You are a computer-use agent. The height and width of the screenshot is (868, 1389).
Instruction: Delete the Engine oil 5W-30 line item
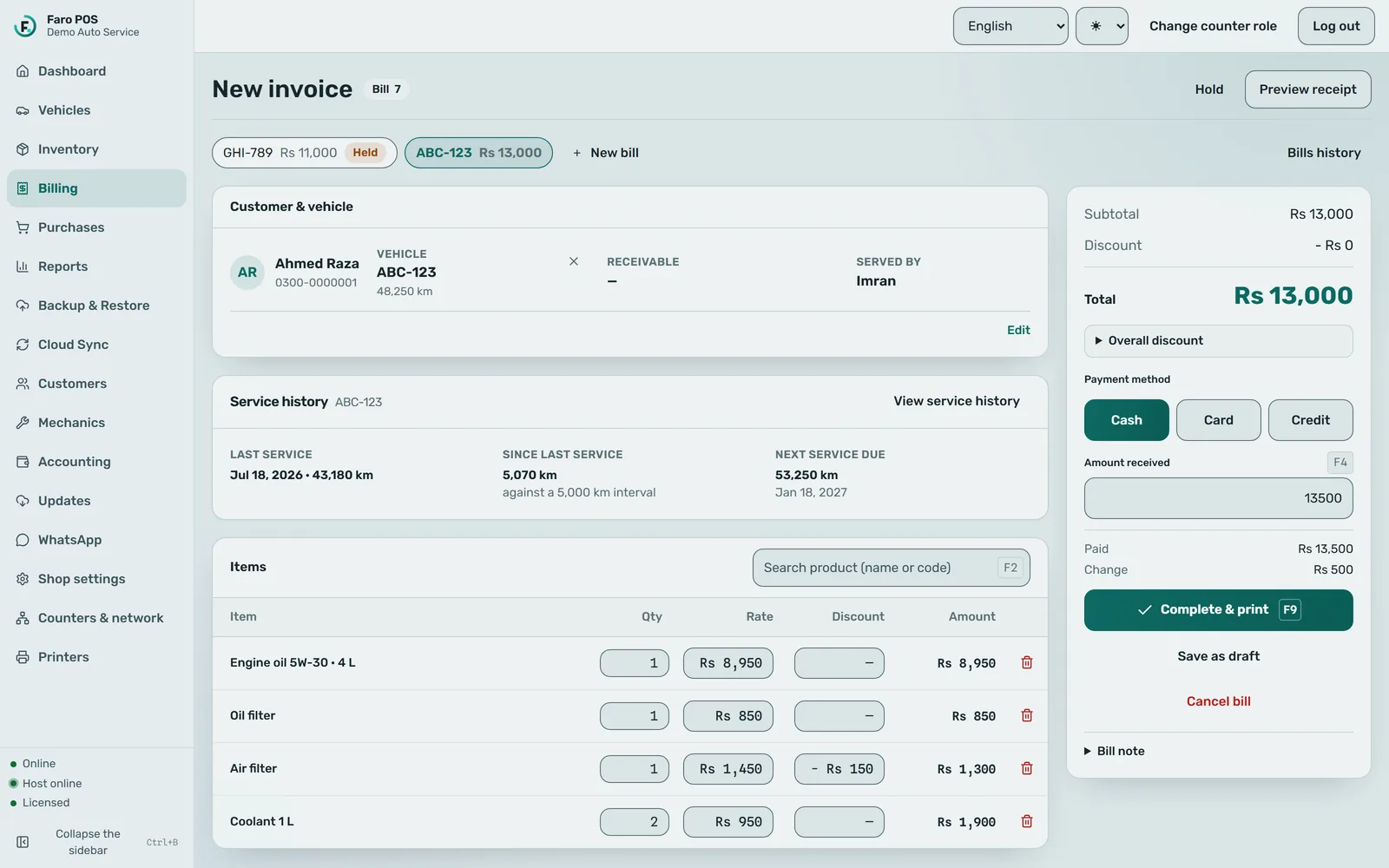1027,663
